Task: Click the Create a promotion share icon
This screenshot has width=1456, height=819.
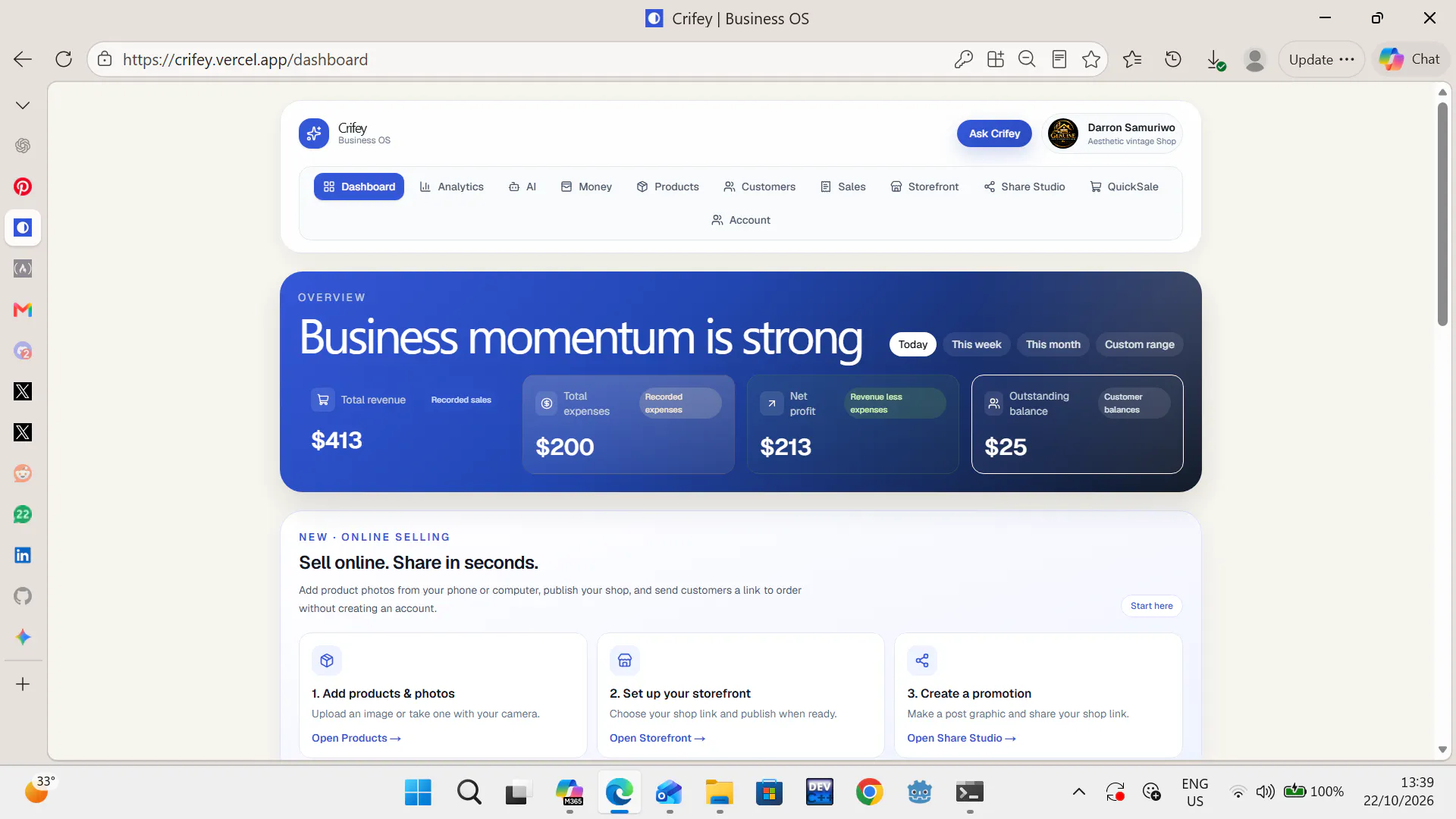Action: tap(922, 661)
